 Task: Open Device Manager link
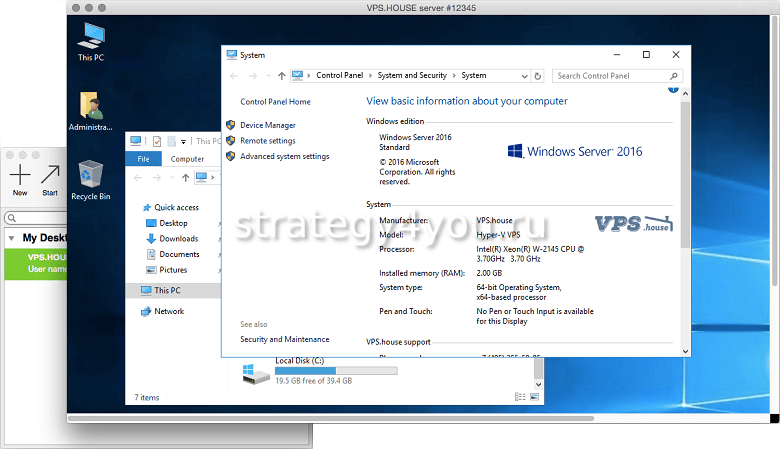coord(267,125)
